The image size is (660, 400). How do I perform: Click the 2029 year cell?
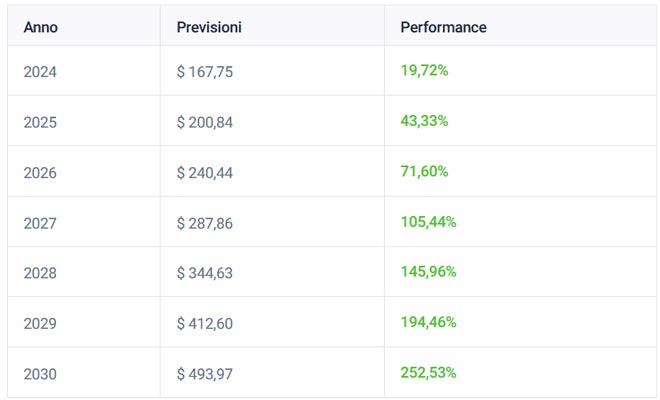pos(40,324)
